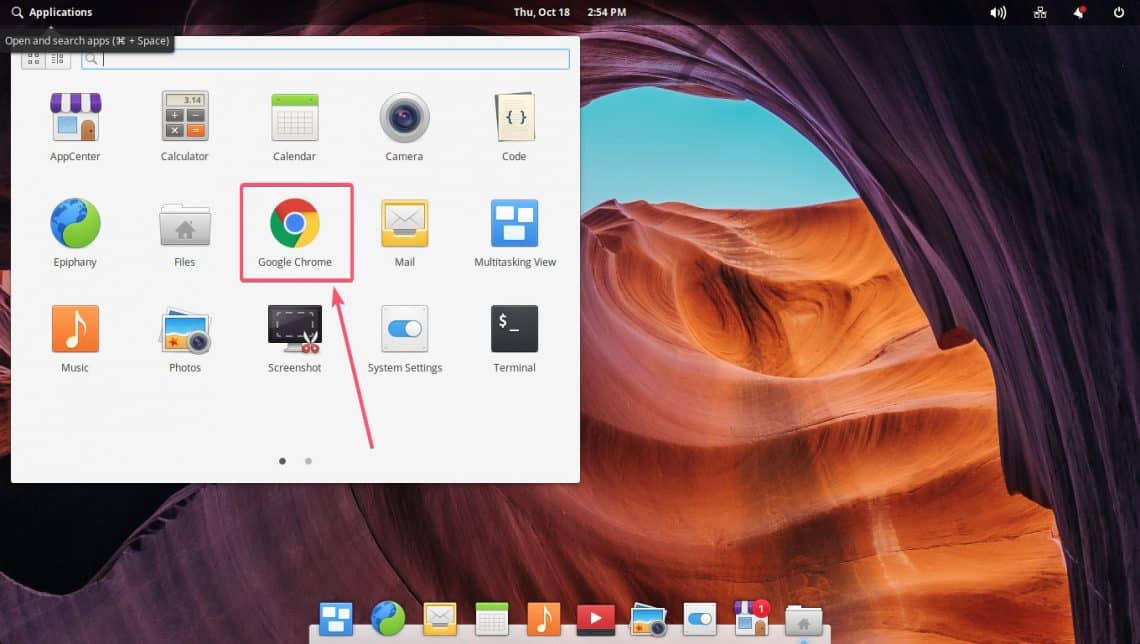Switch launcher to grid view
Viewport: 1140px width, 644px height.
pyautogui.click(x=33, y=59)
